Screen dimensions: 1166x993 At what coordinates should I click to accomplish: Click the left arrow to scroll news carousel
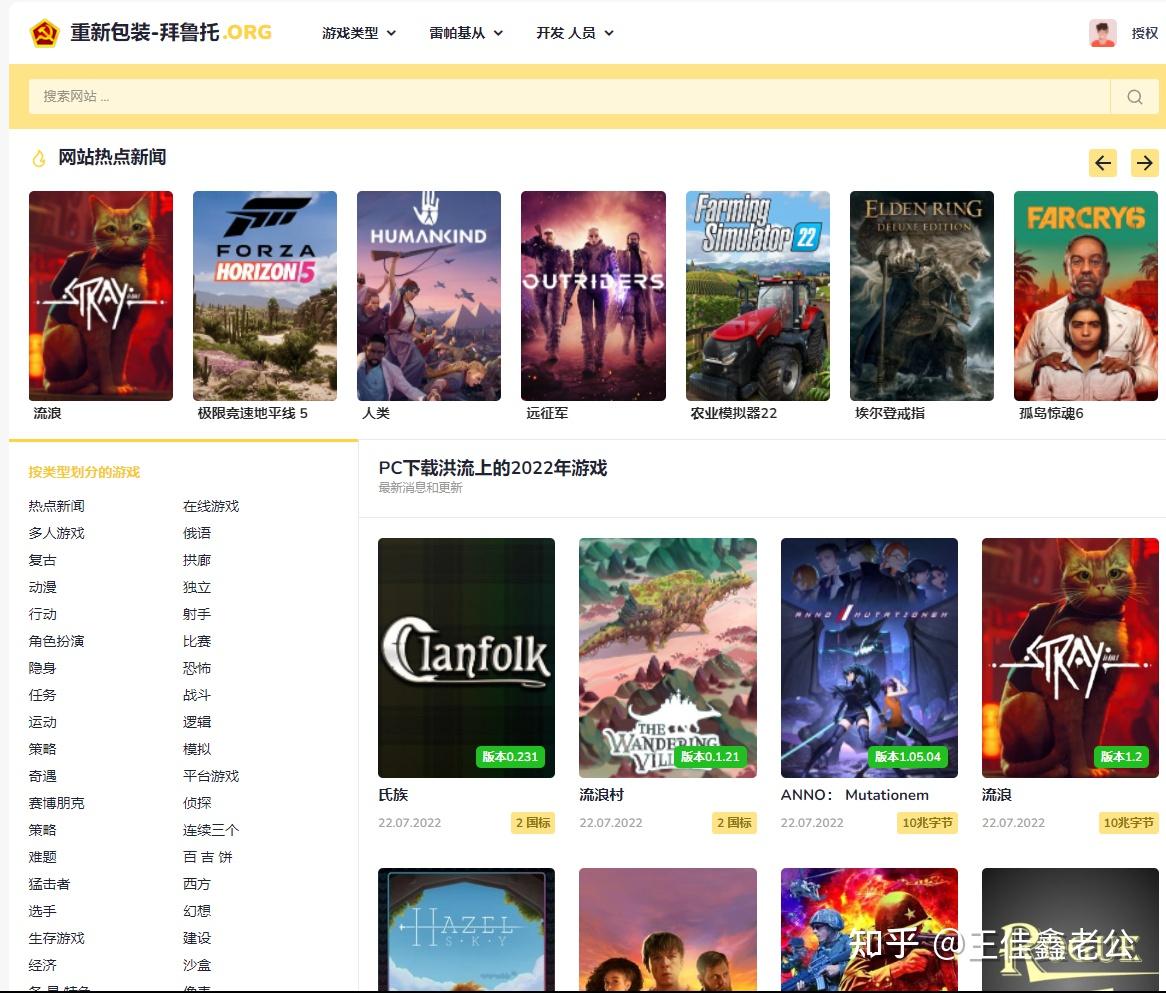(1102, 162)
